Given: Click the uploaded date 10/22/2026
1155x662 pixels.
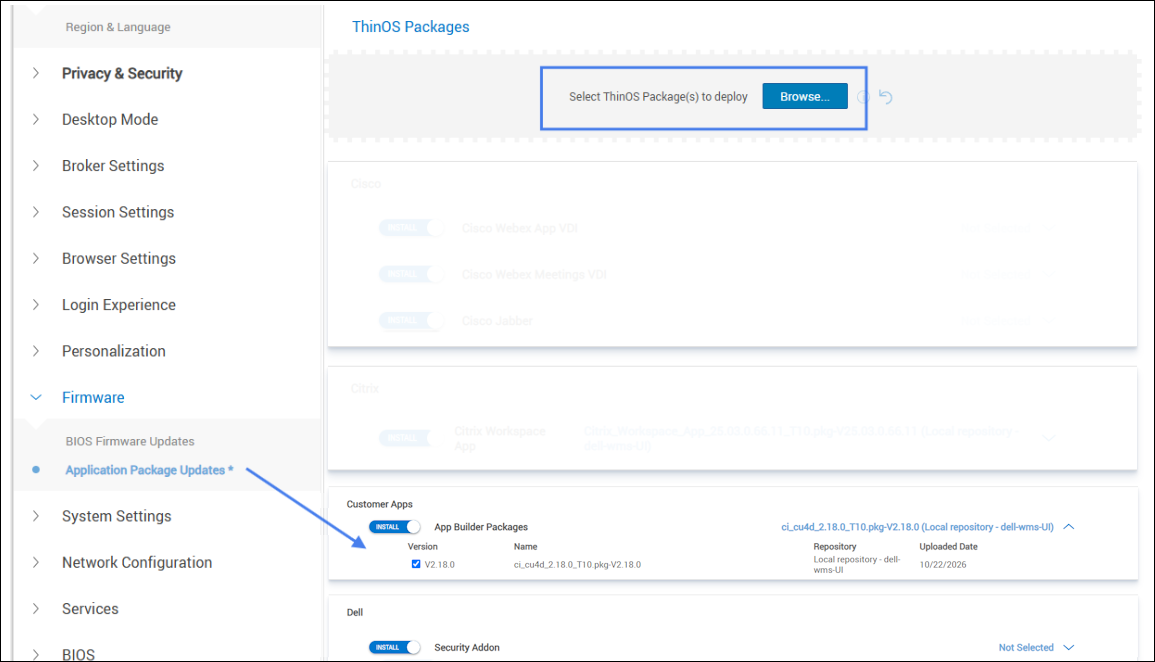Looking at the screenshot, I should tap(943, 565).
